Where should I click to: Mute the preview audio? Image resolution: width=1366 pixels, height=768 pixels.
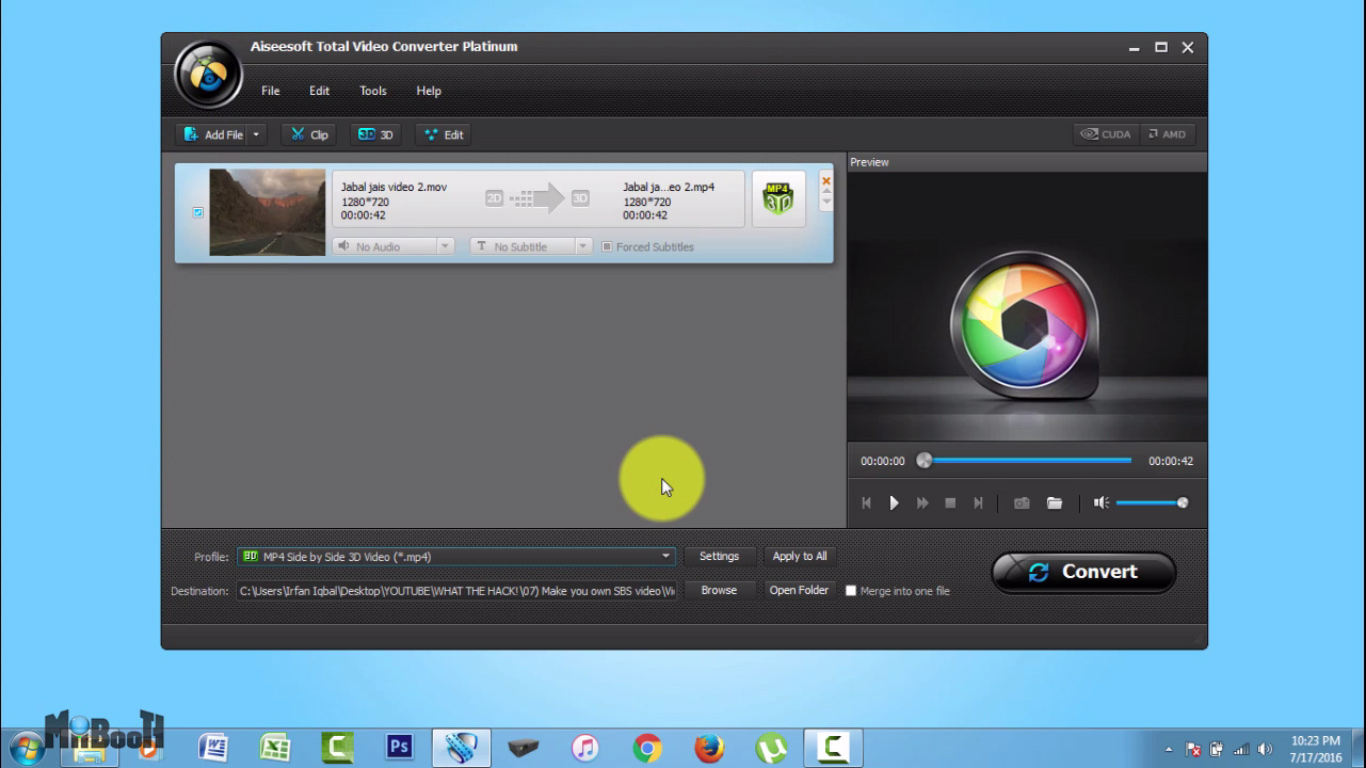click(1101, 503)
